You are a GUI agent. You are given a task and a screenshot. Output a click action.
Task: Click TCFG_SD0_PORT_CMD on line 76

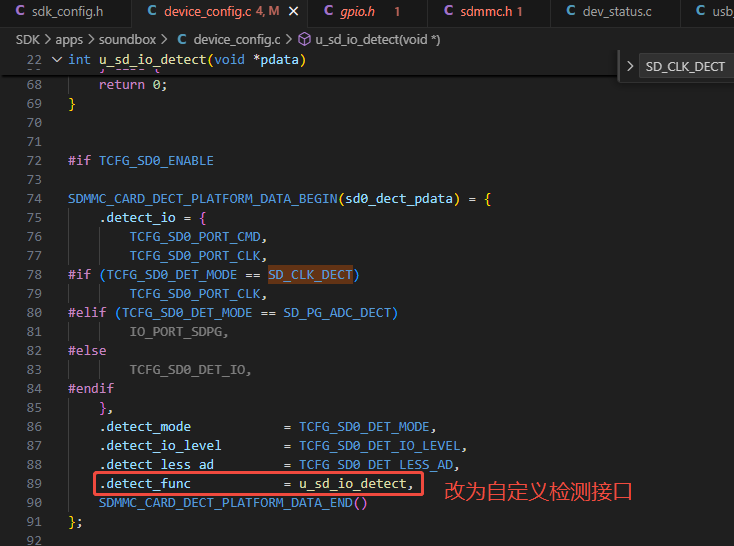195,236
